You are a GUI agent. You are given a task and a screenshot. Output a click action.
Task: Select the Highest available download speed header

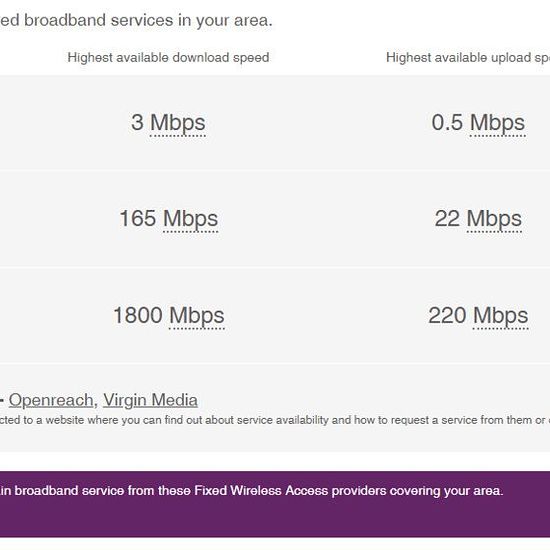click(168, 58)
